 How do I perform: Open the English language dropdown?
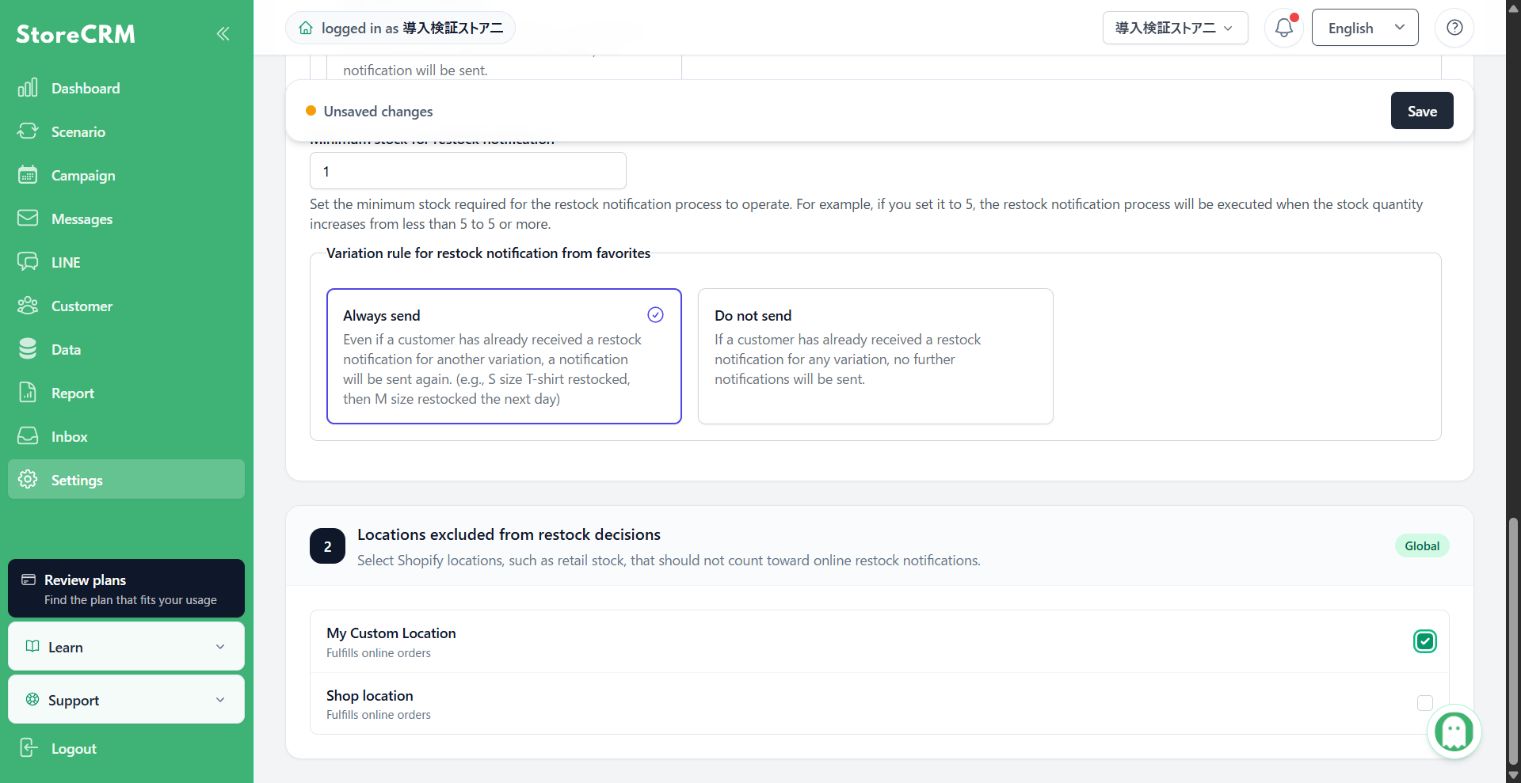pos(1365,28)
